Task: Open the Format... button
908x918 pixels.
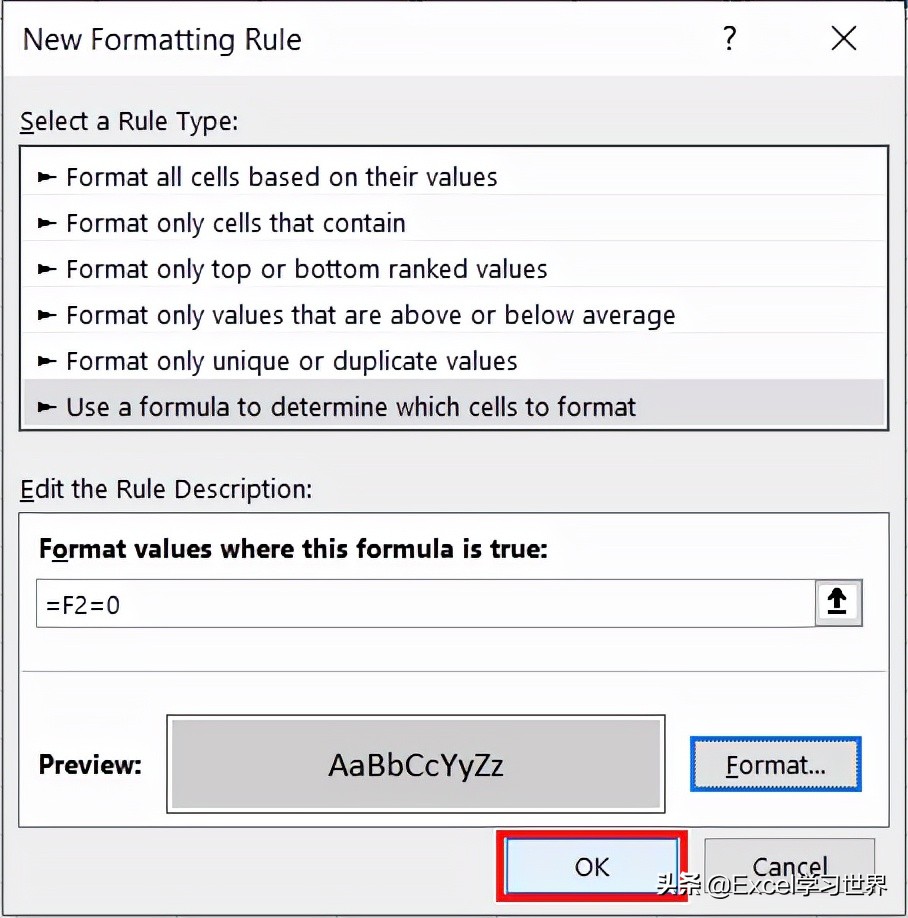Action: [x=776, y=765]
